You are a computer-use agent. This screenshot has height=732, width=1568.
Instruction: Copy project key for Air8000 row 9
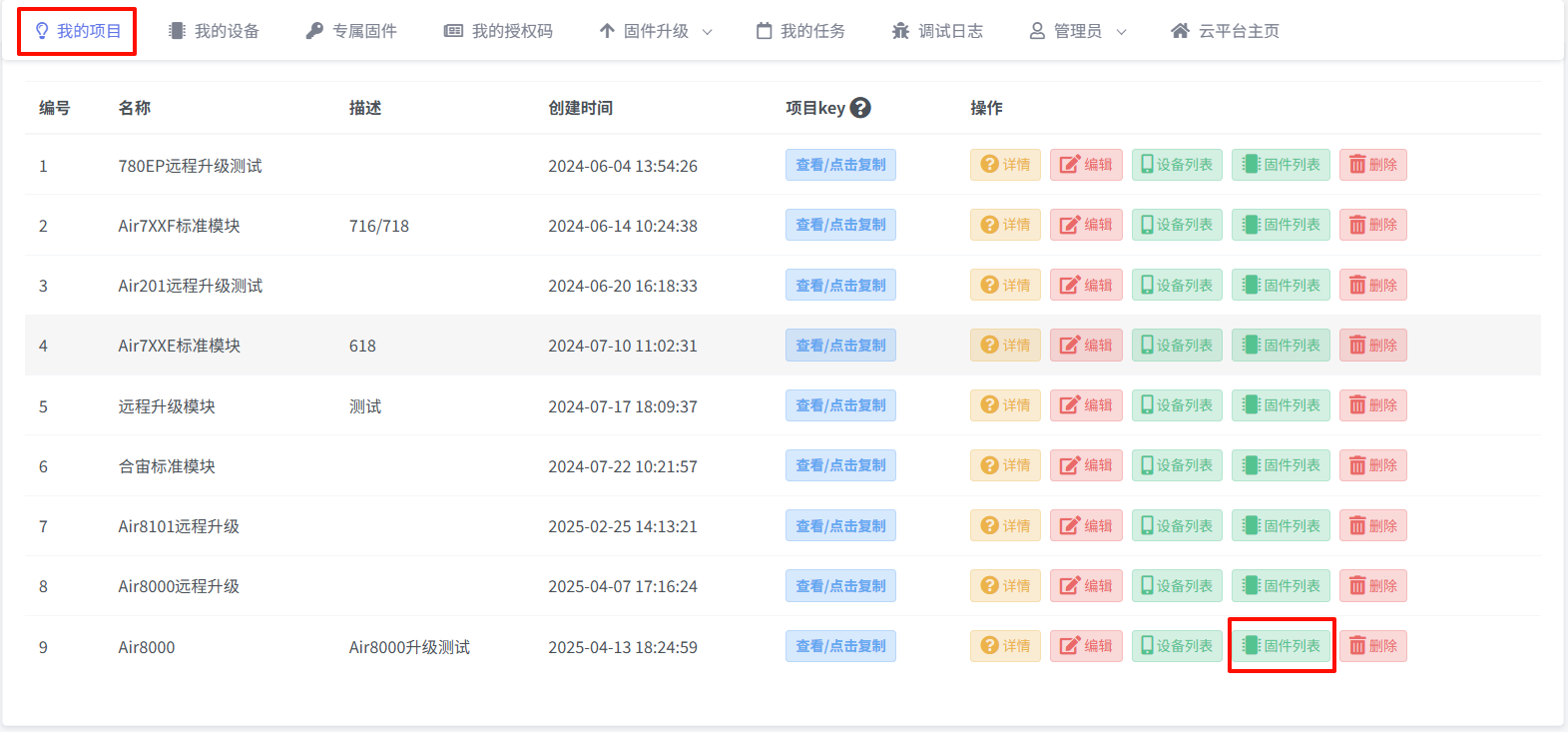point(840,646)
